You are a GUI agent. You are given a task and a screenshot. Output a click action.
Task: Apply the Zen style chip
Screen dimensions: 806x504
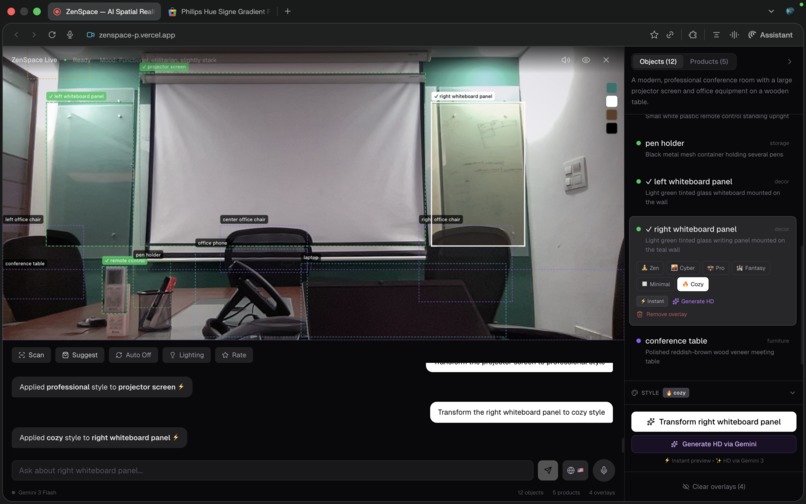pos(650,268)
